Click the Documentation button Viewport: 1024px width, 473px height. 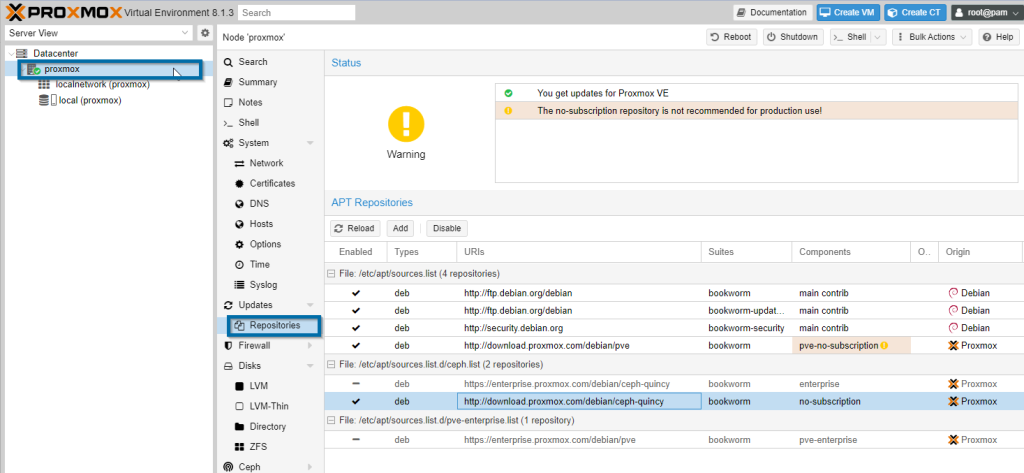pos(773,12)
